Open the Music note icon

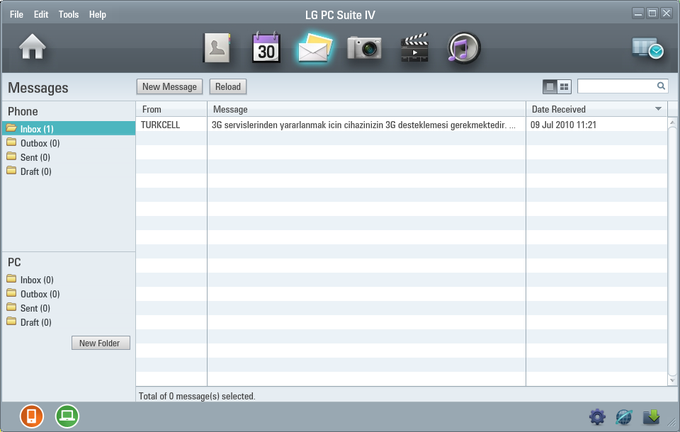(x=464, y=48)
